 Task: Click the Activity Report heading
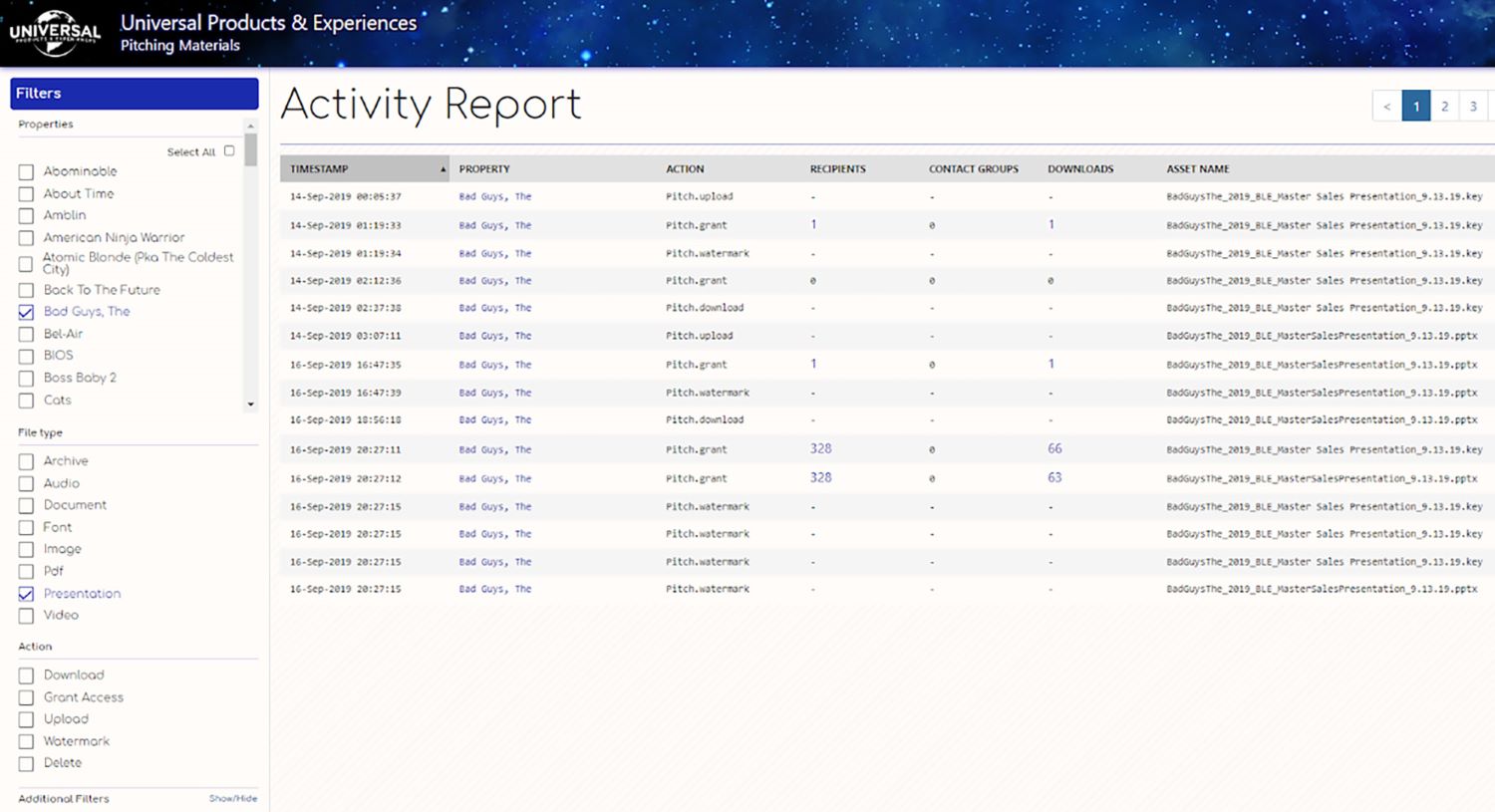[431, 104]
